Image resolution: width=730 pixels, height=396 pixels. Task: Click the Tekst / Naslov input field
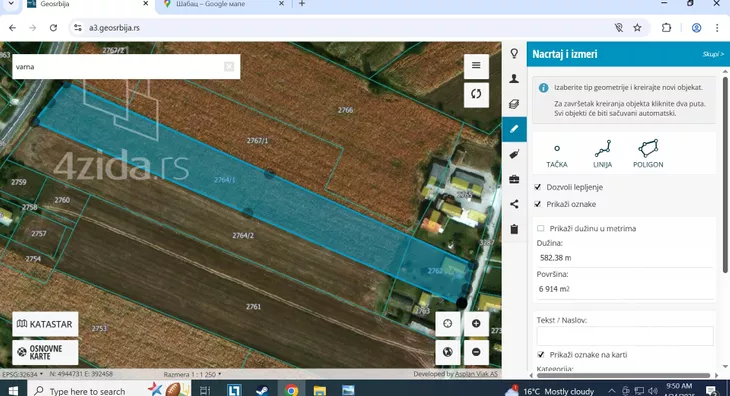(x=625, y=336)
